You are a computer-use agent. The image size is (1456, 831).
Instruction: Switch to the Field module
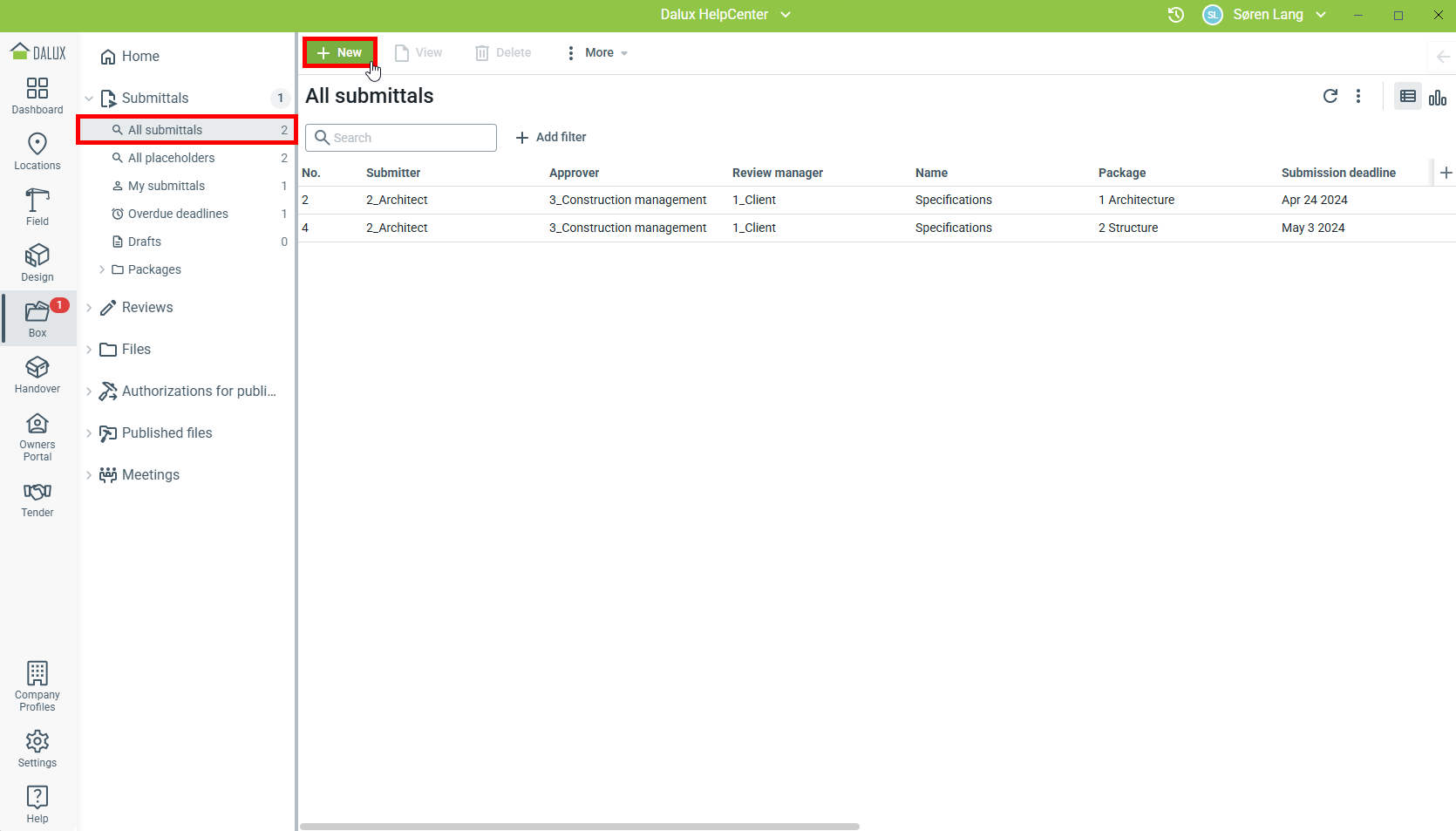(x=37, y=207)
